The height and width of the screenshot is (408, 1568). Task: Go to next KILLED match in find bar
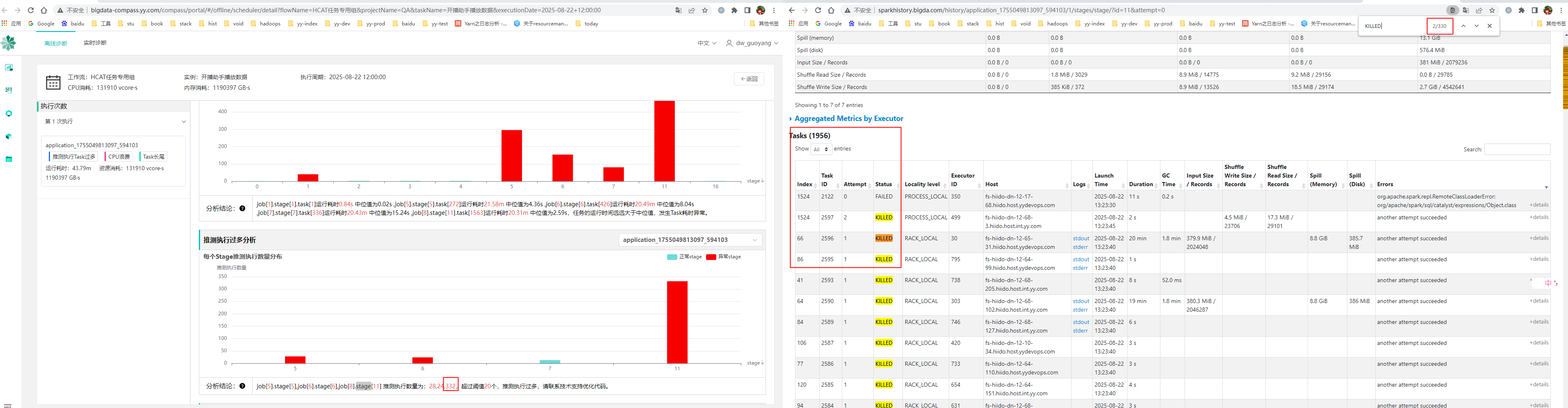1476,26
